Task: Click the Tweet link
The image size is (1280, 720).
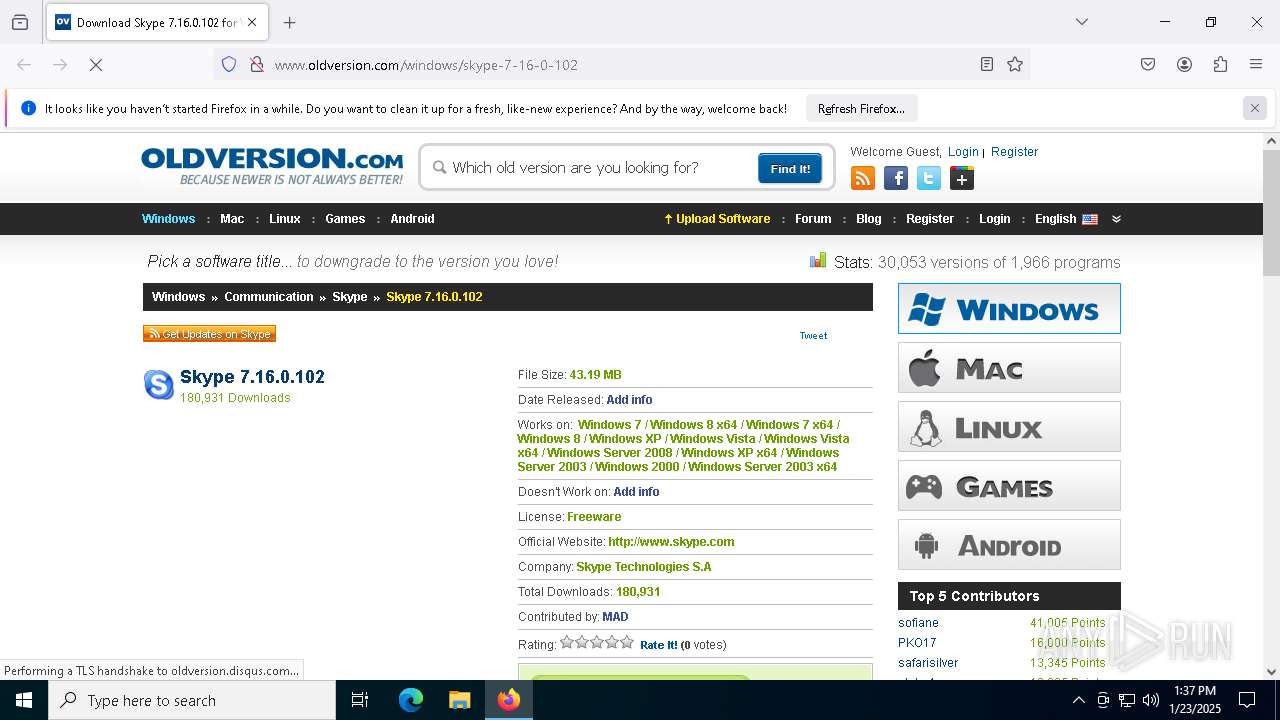Action: coord(813,336)
